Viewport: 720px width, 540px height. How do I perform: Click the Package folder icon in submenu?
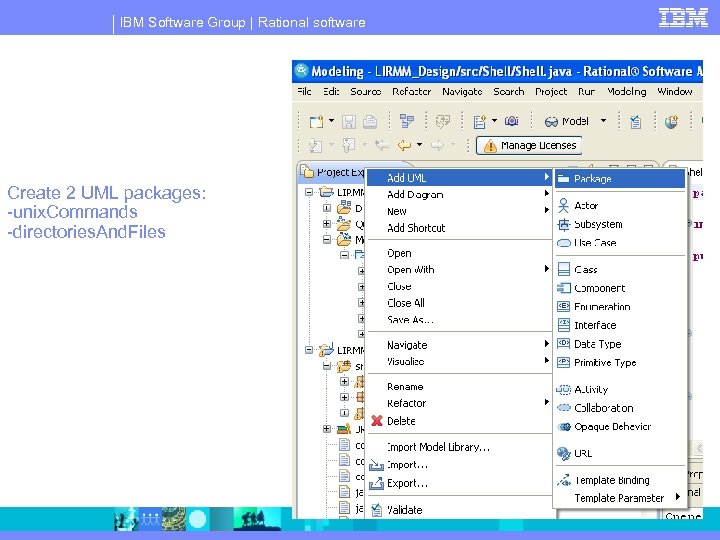click(x=563, y=179)
